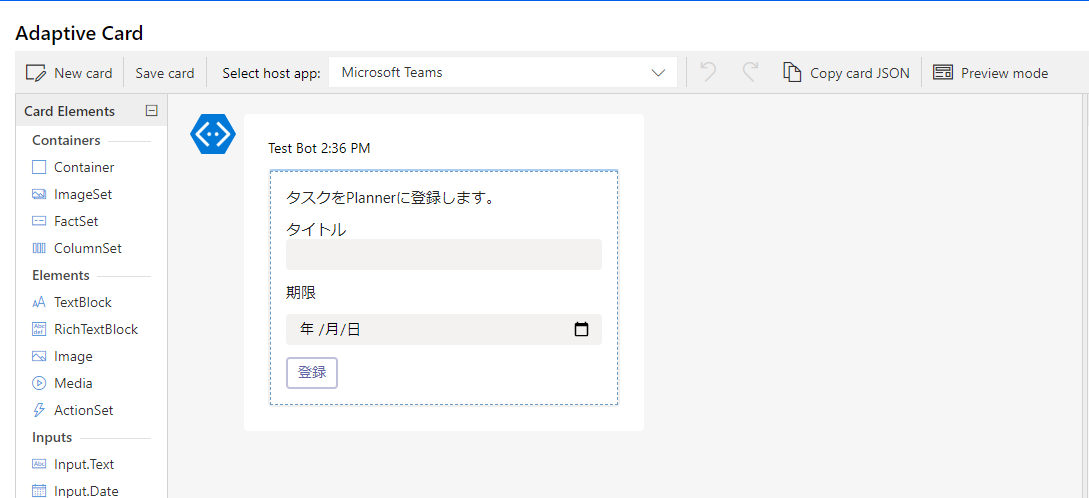1089x498 pixels.
Task: Click the Copy card JSON icon
Action: [792, 72]
